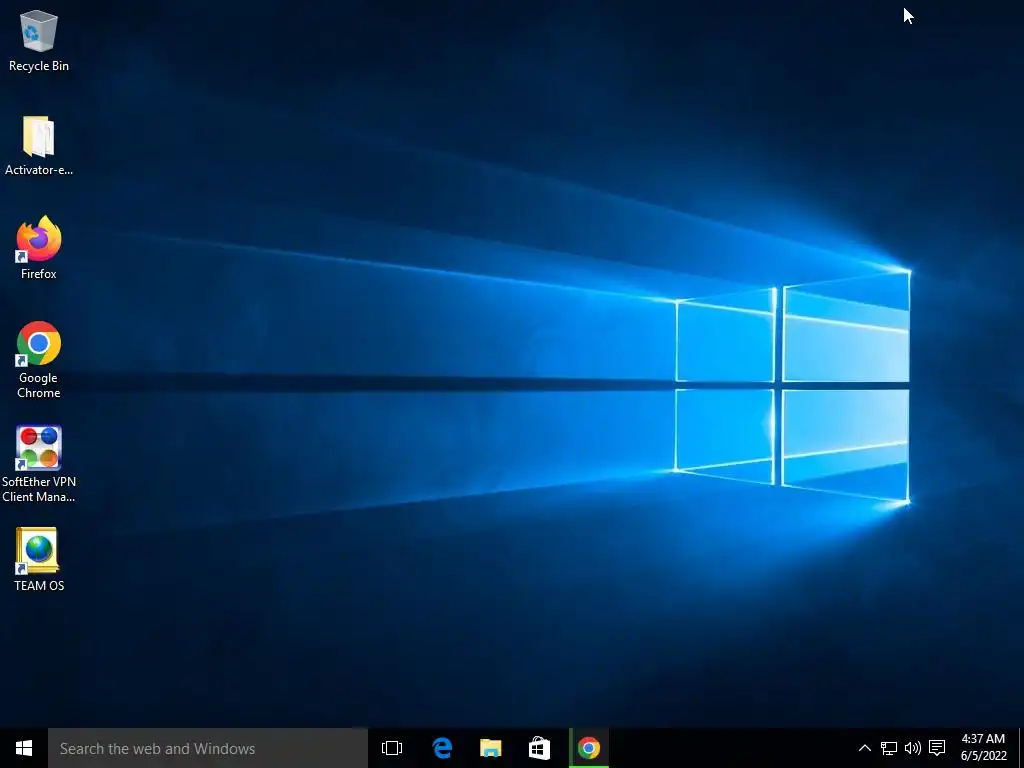This screenshot has width=1024, height=768.
Task: Click the Search the web and Windows box
Action: (208, 748)
